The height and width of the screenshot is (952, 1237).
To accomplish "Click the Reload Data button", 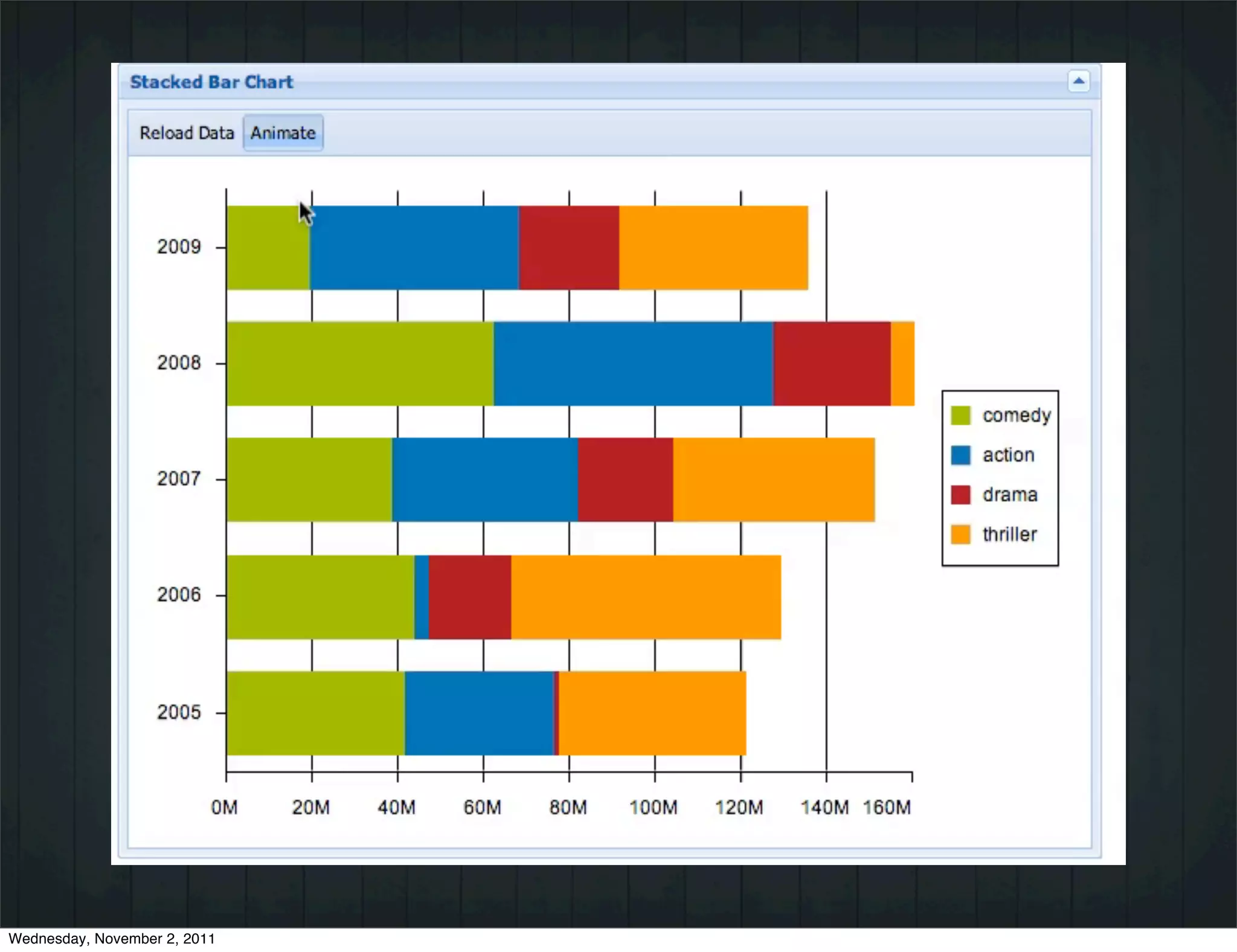I will pos(186,133).
